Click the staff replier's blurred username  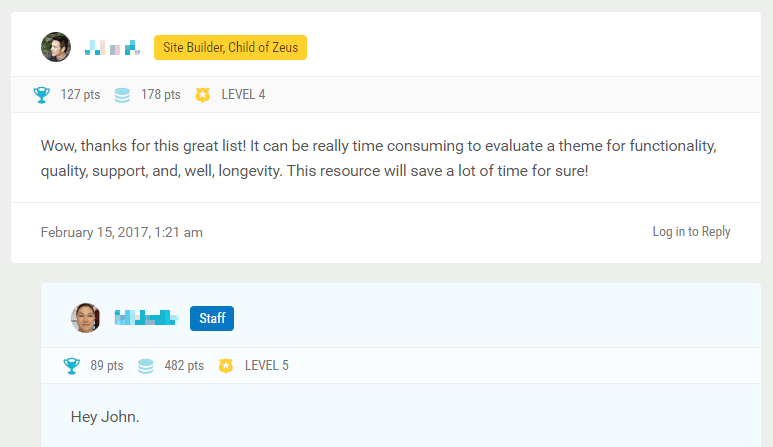point(146,318)
